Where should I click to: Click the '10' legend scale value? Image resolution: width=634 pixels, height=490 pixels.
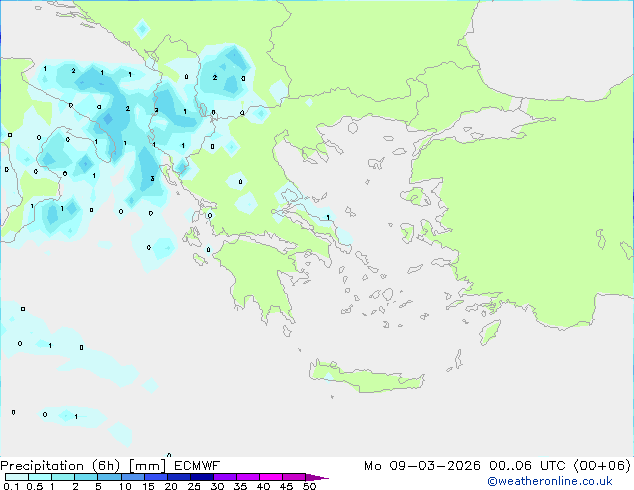coord(125,486)
